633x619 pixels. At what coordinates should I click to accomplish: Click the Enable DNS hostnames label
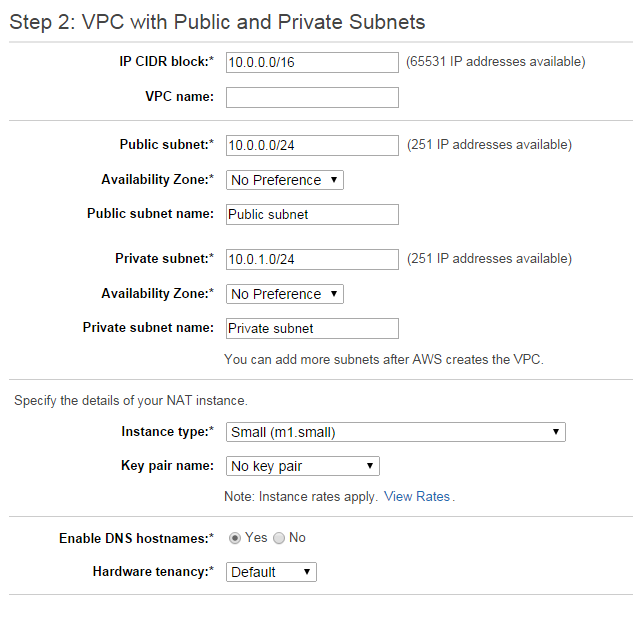point(137,538)
